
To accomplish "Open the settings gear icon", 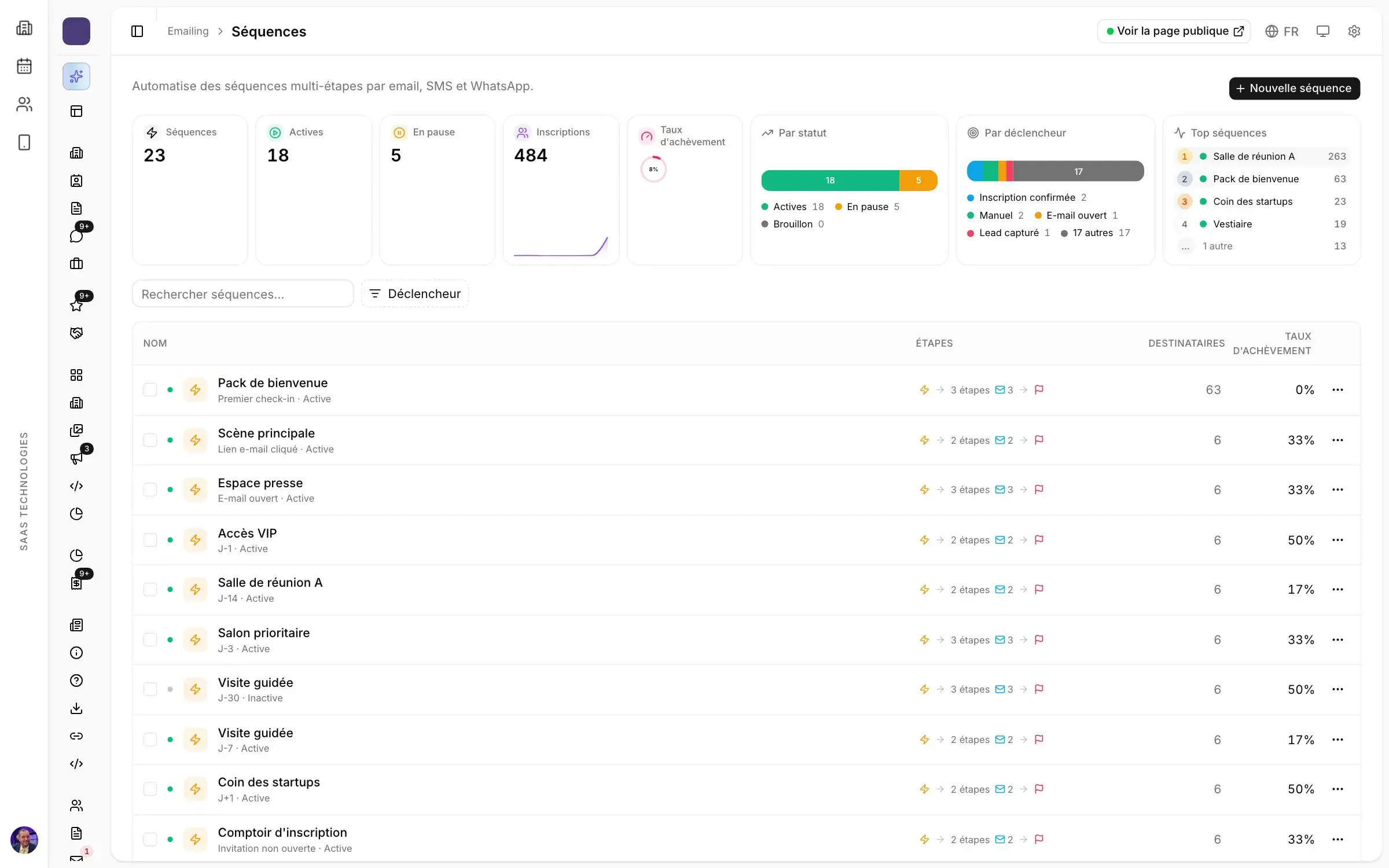I will point(1354,31).
